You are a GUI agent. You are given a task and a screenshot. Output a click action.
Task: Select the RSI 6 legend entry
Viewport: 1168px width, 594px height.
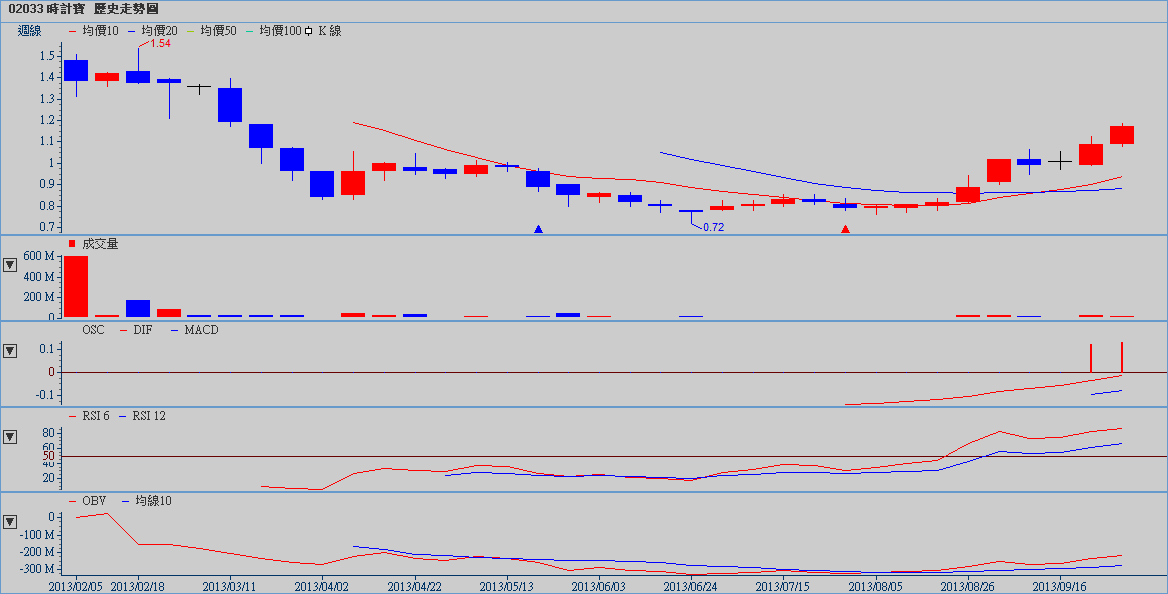89,416
